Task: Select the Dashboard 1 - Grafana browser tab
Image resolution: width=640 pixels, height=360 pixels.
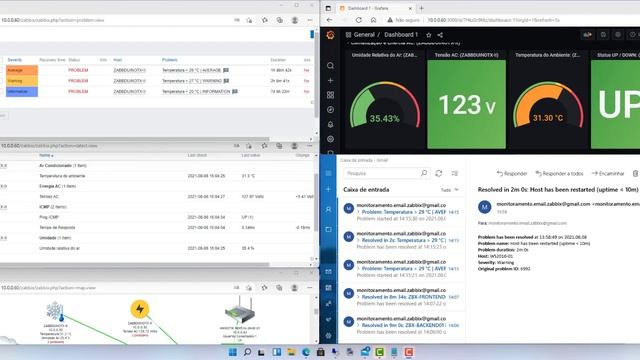Action: click(x=376, y=8)
